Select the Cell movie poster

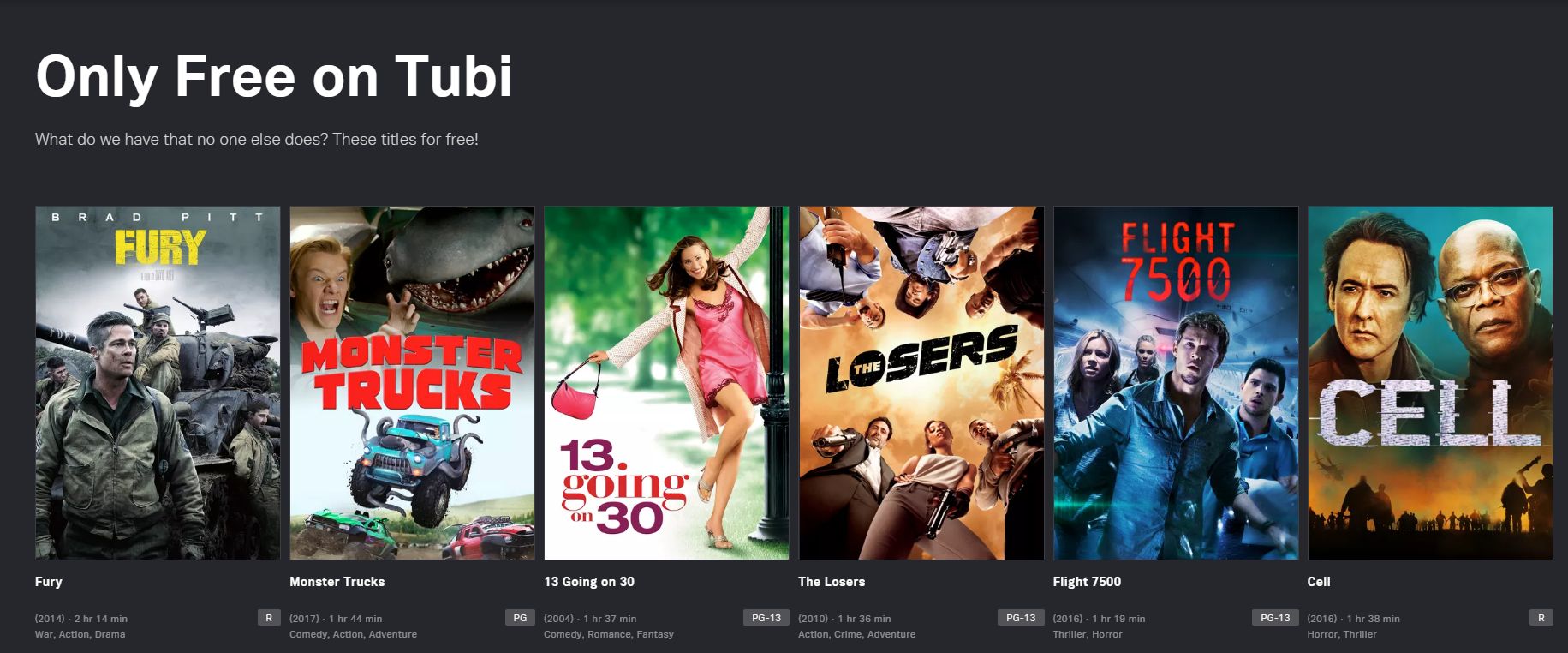(1430, 383)
